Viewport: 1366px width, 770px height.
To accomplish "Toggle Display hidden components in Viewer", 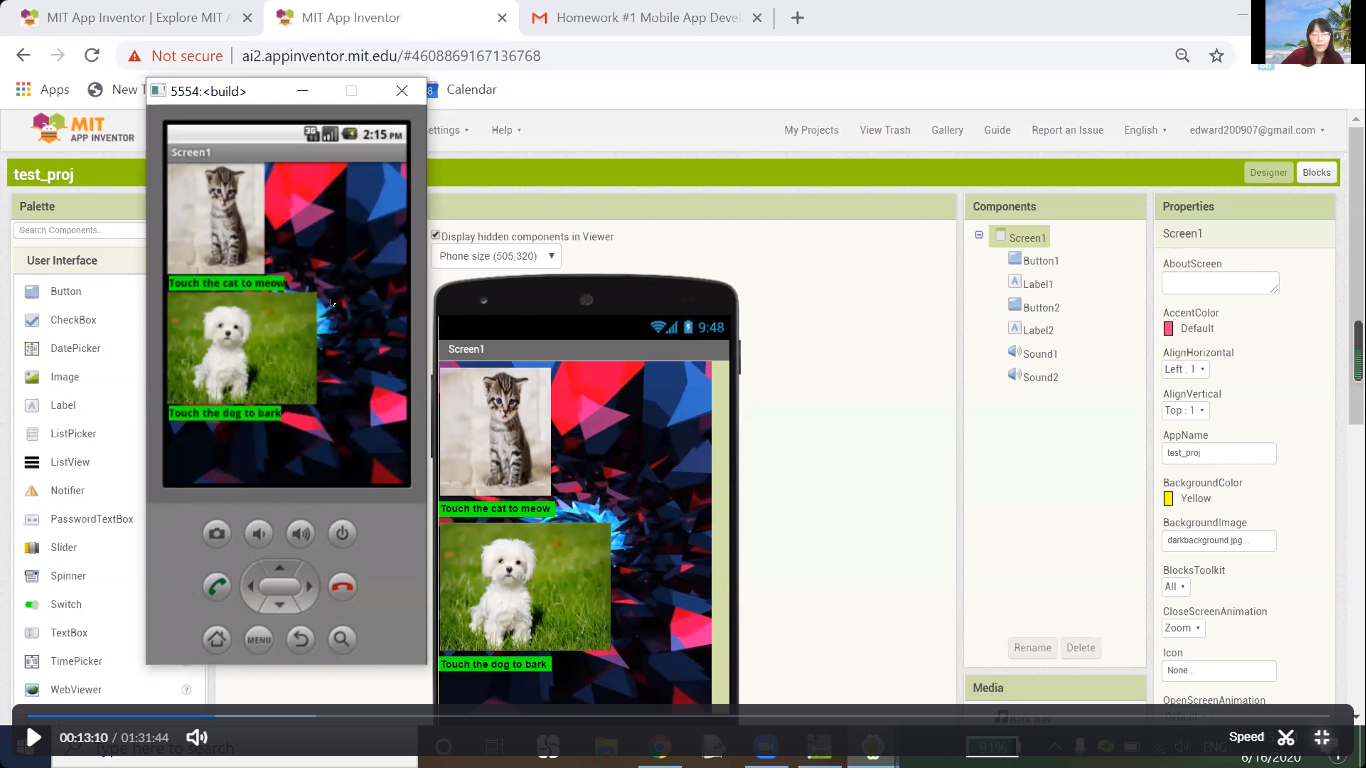I will [436, 236].
